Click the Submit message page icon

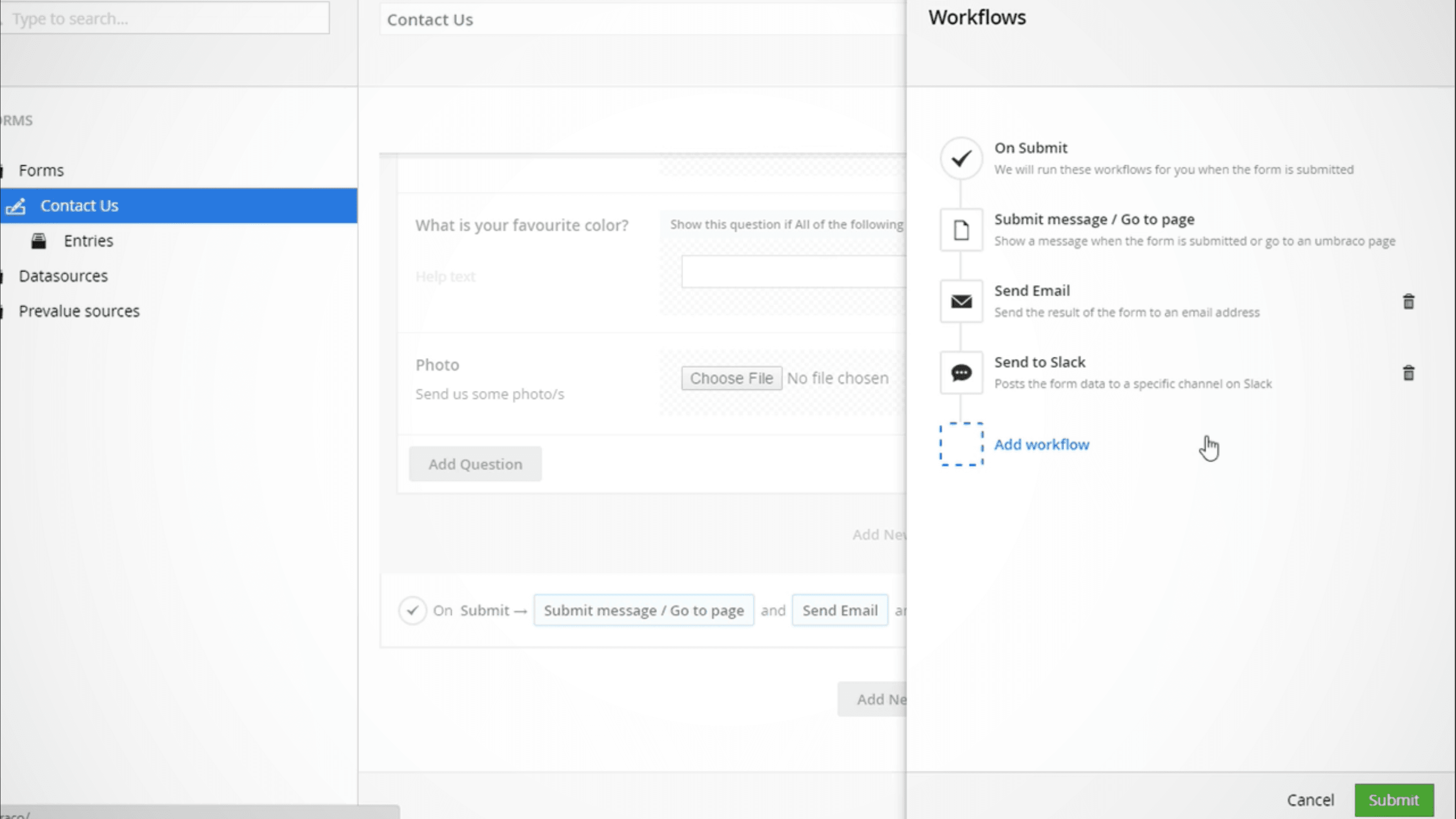961,229
